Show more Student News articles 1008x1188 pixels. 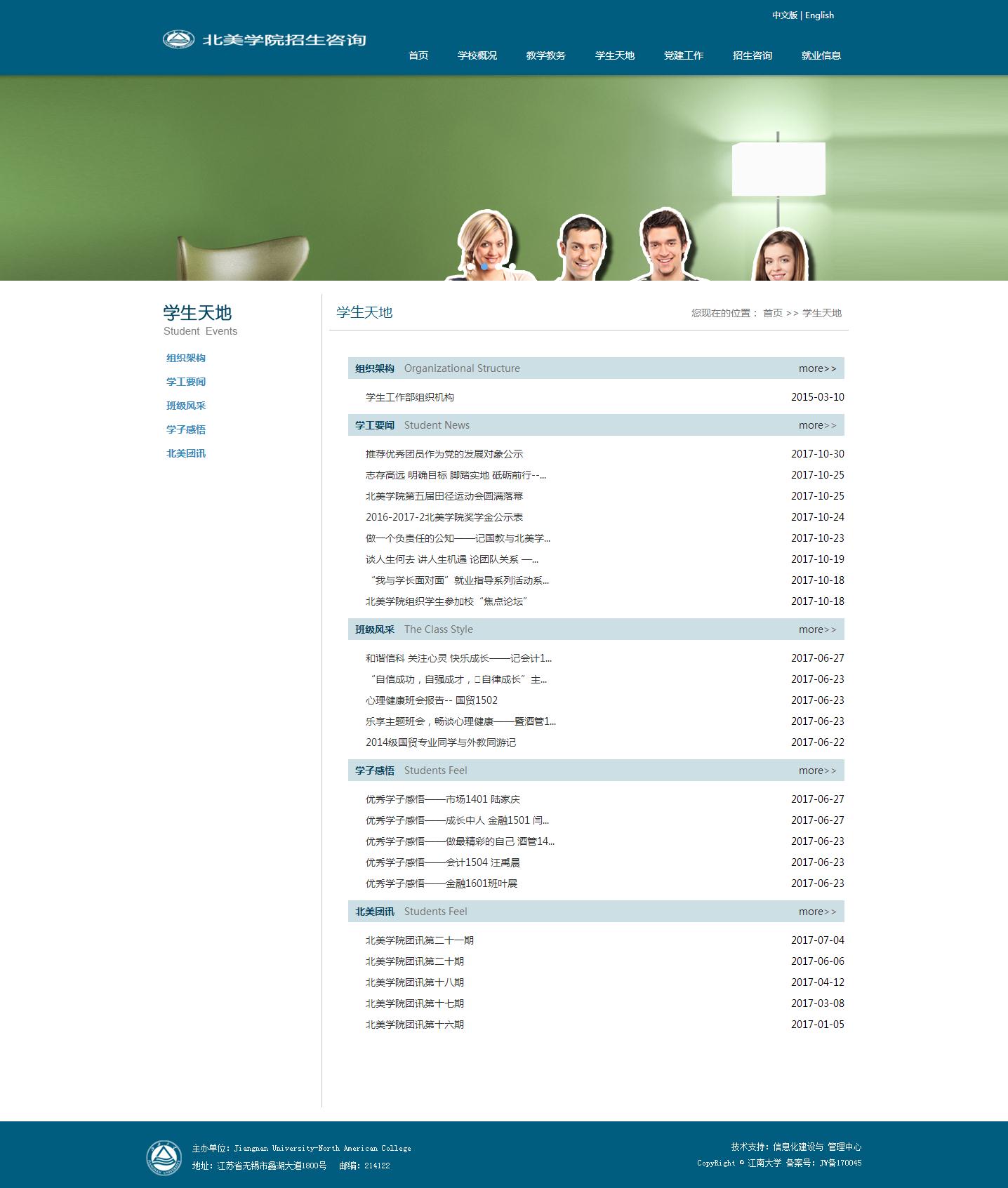click(817, 425)
